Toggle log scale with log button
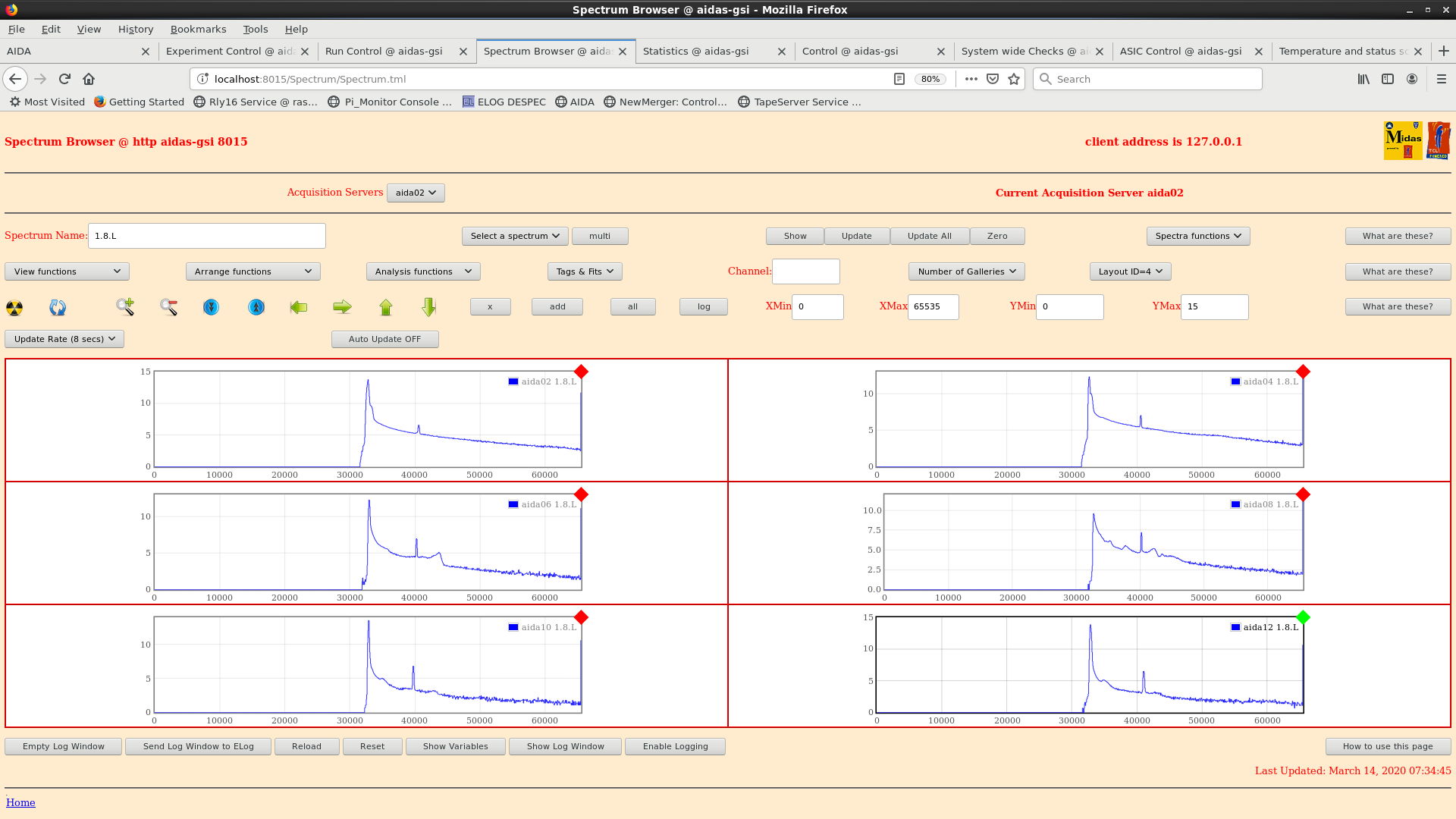 click(703, 306)
